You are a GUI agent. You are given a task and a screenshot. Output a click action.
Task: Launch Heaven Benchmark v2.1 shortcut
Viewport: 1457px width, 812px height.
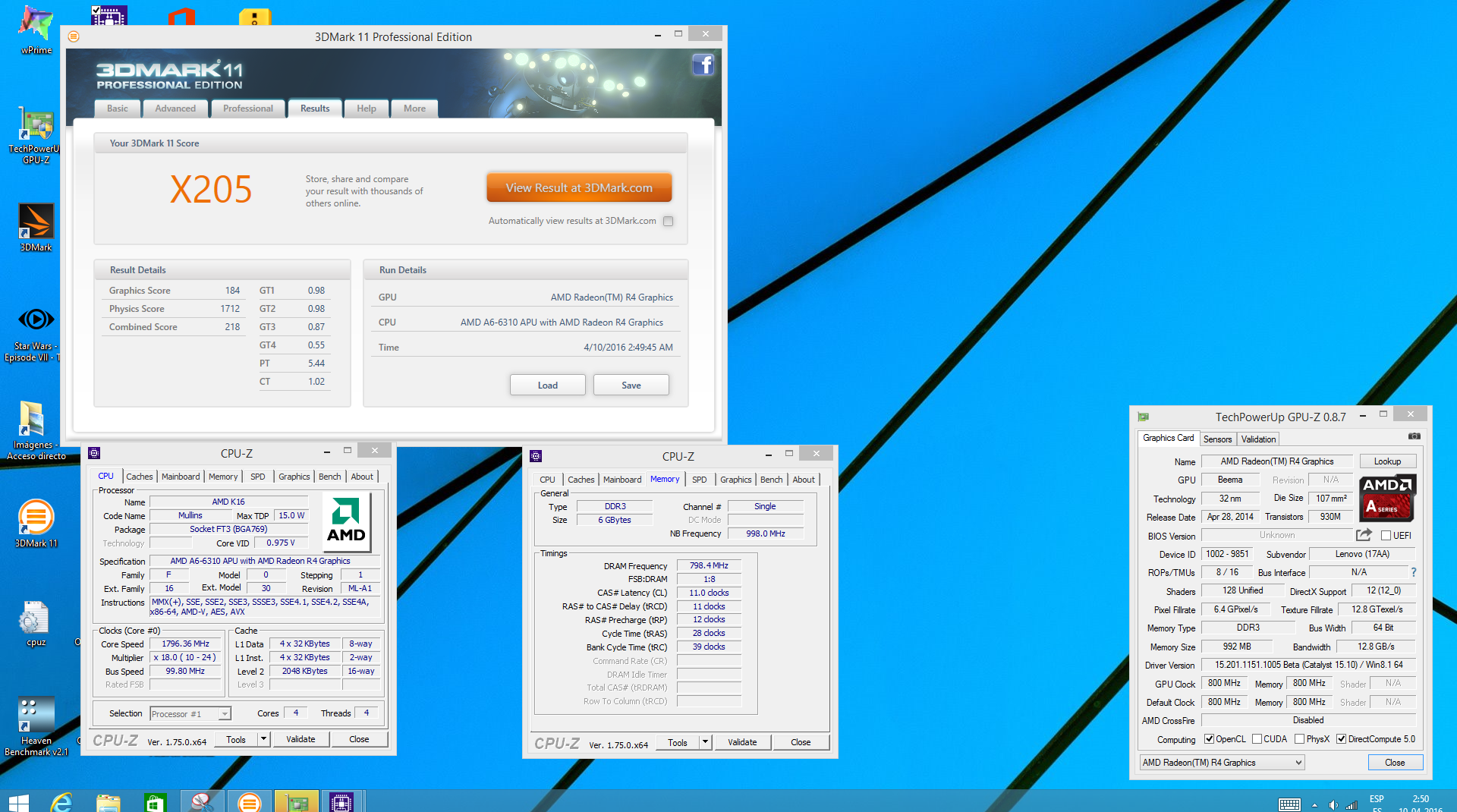[36, 727]
